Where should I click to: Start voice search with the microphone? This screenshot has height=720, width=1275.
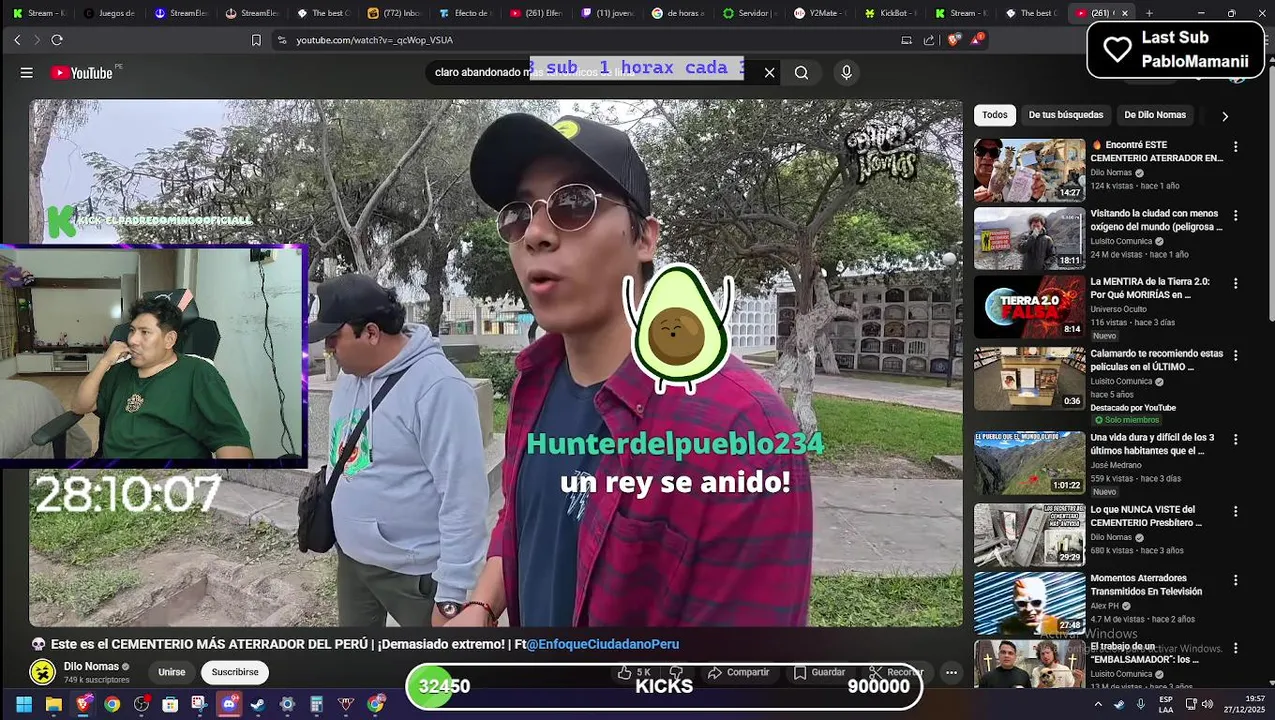846,73
